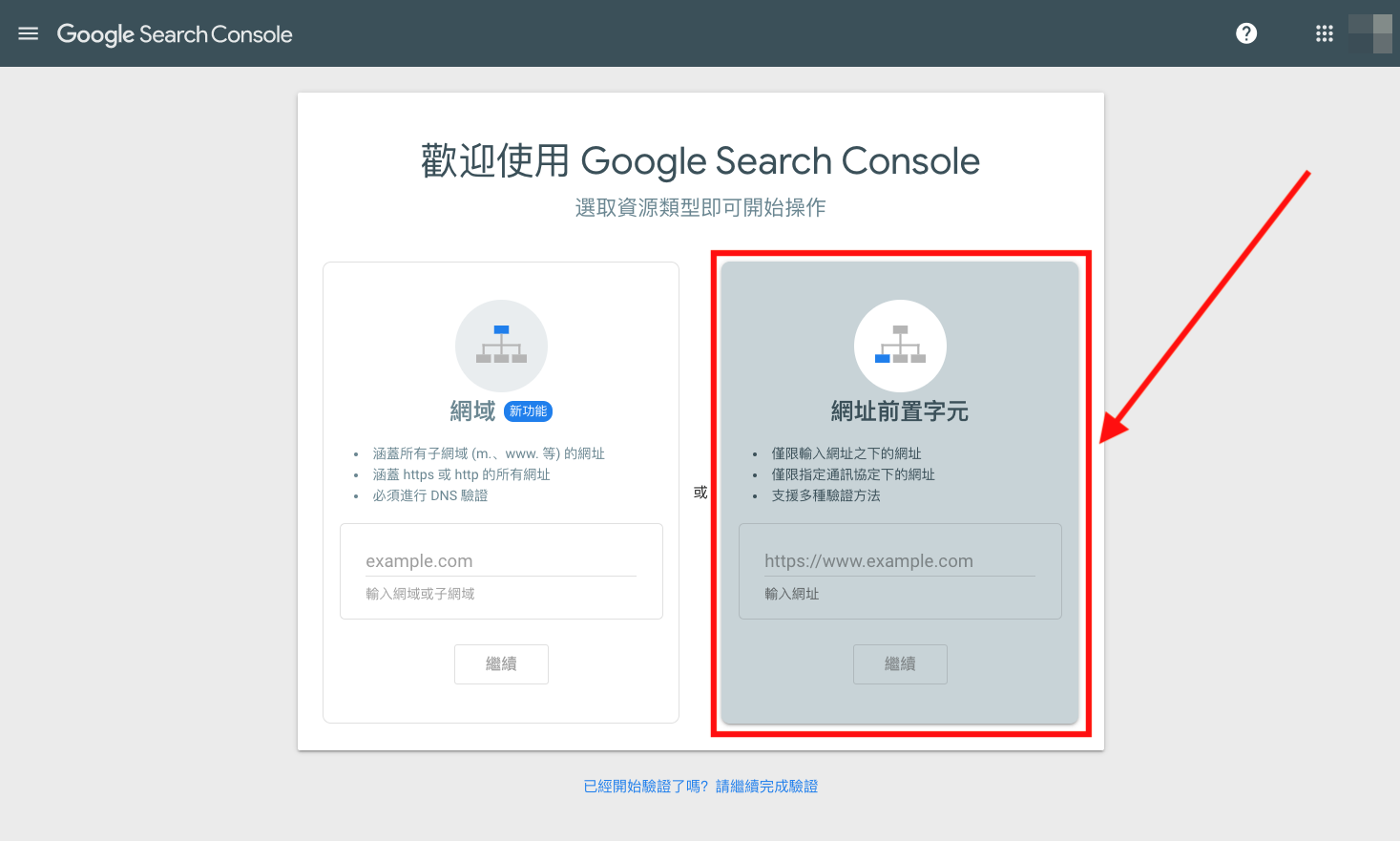Select the 網域 heading text
Screen dimensions: 1400x841
[473, 411]
